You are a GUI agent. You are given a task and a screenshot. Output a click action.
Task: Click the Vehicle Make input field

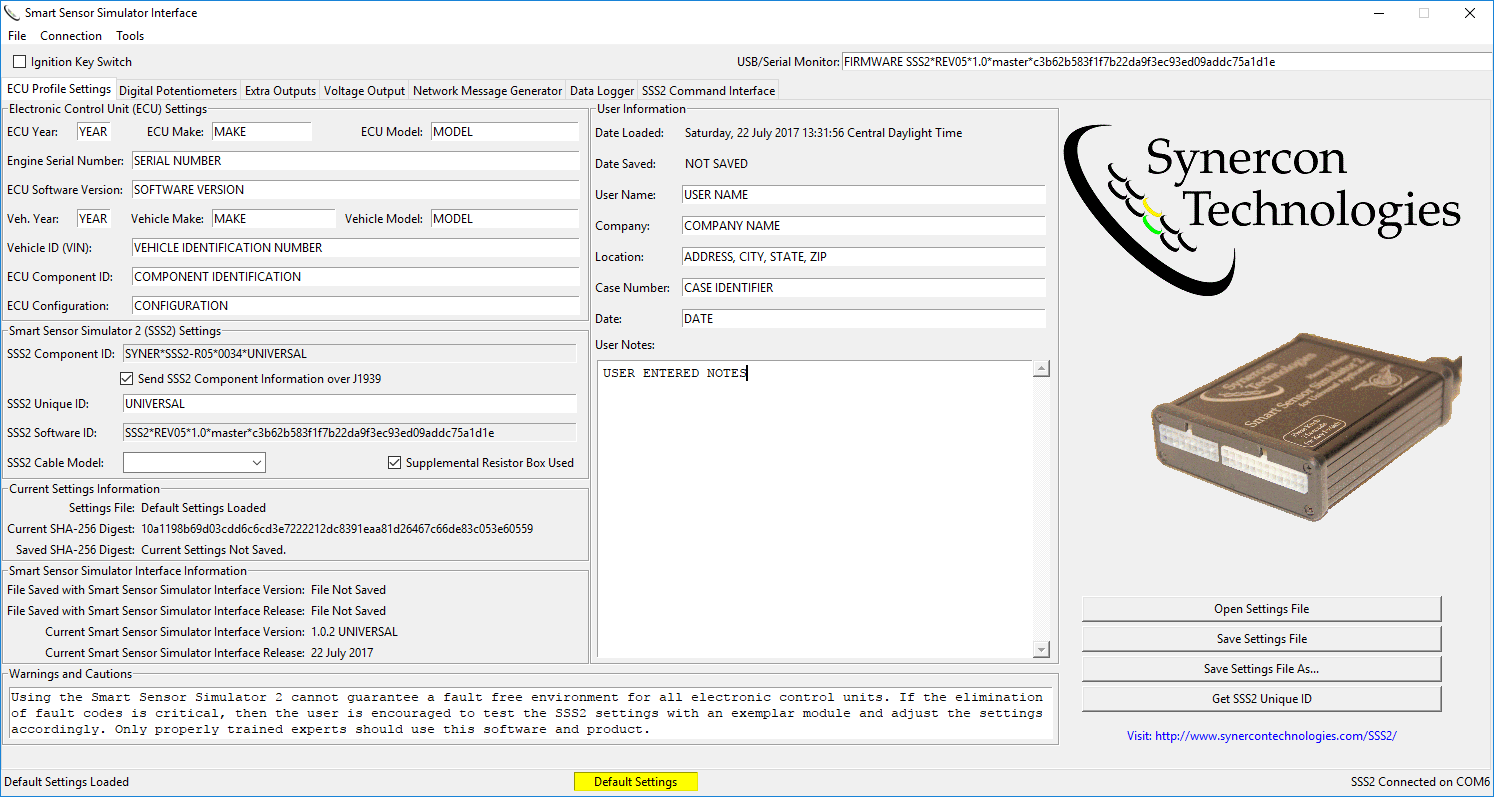pos(273,219)
